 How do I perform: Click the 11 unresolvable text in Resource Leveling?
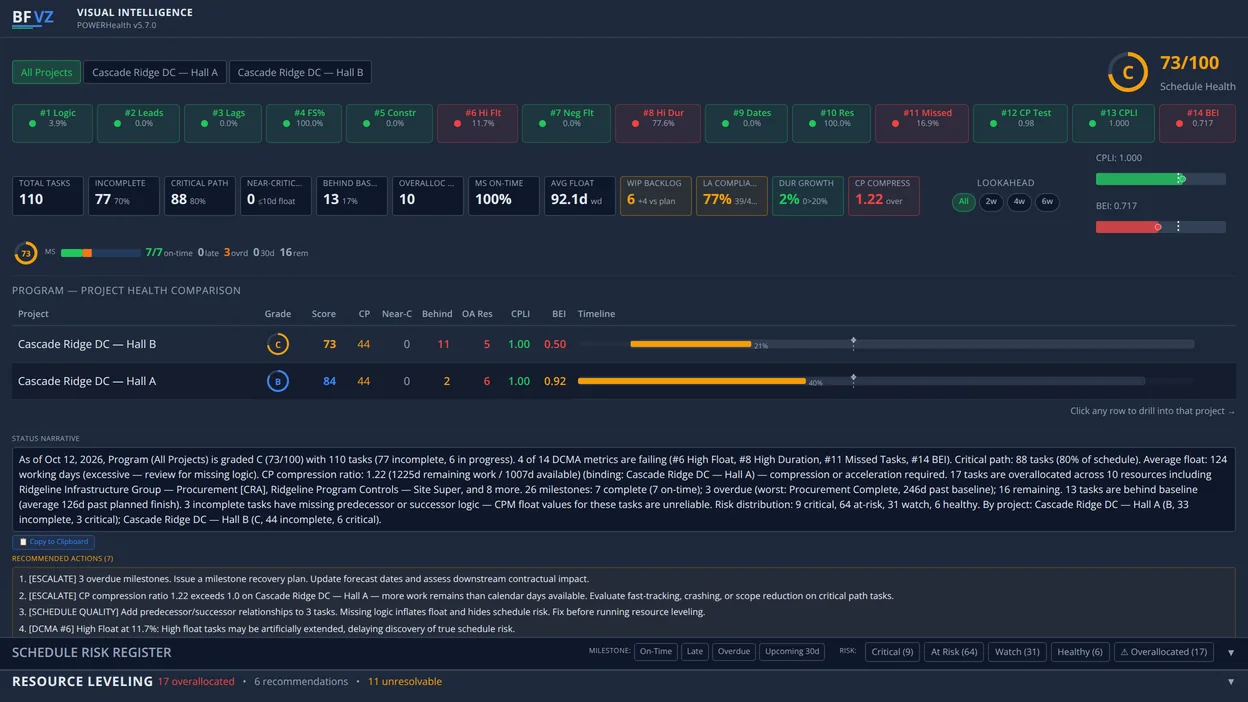coord(405,682)
